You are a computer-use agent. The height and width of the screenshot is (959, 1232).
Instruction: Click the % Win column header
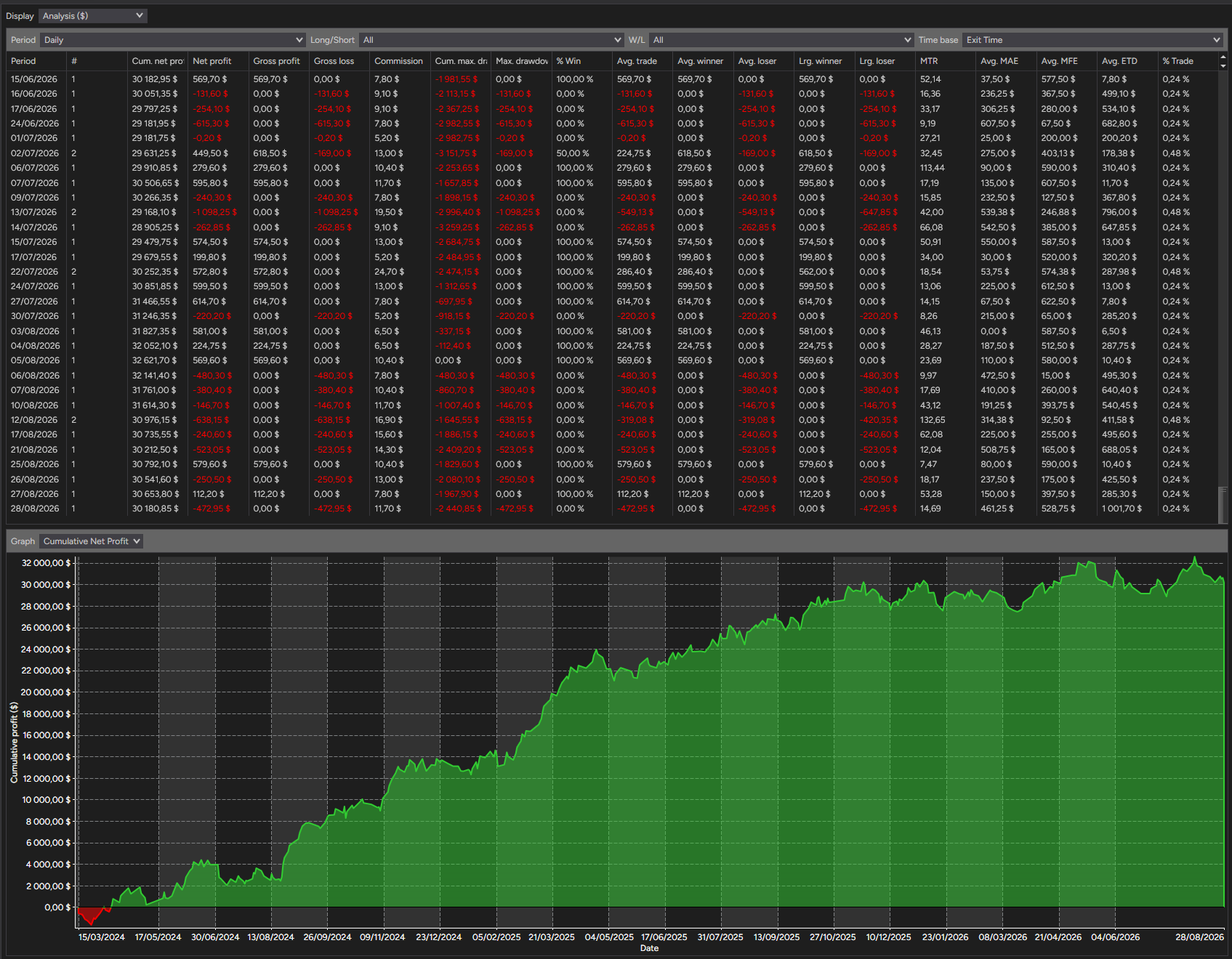click(x=582, y=61)
